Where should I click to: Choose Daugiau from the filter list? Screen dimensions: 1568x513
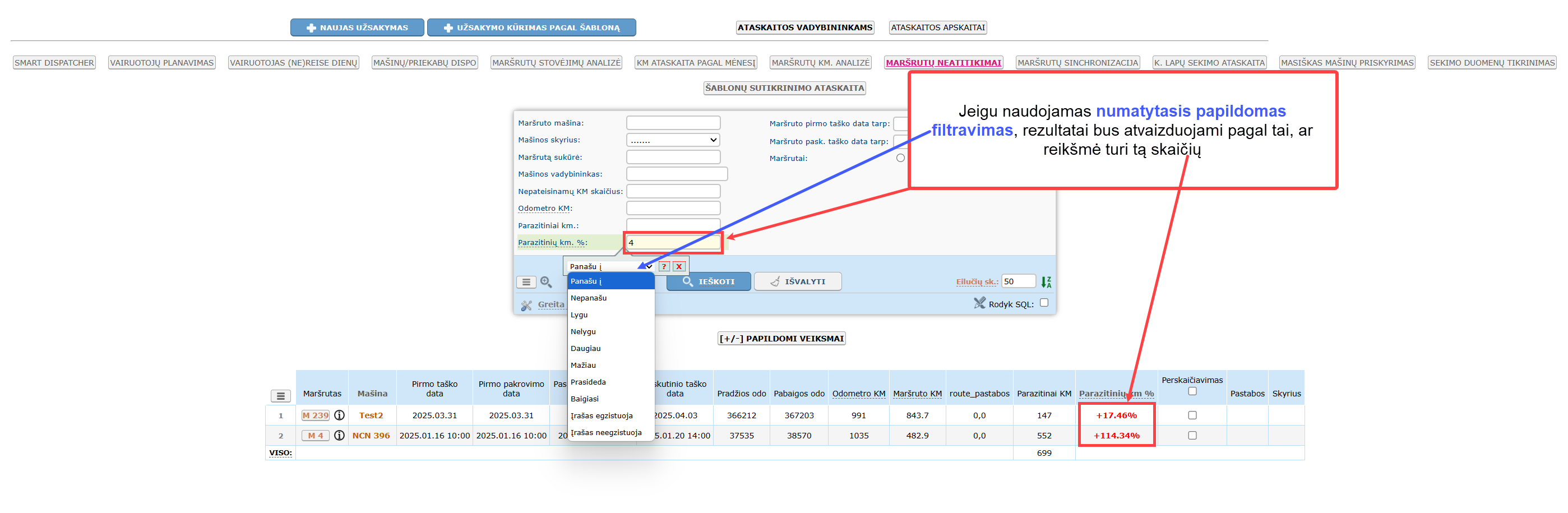[x=610, y=349]
